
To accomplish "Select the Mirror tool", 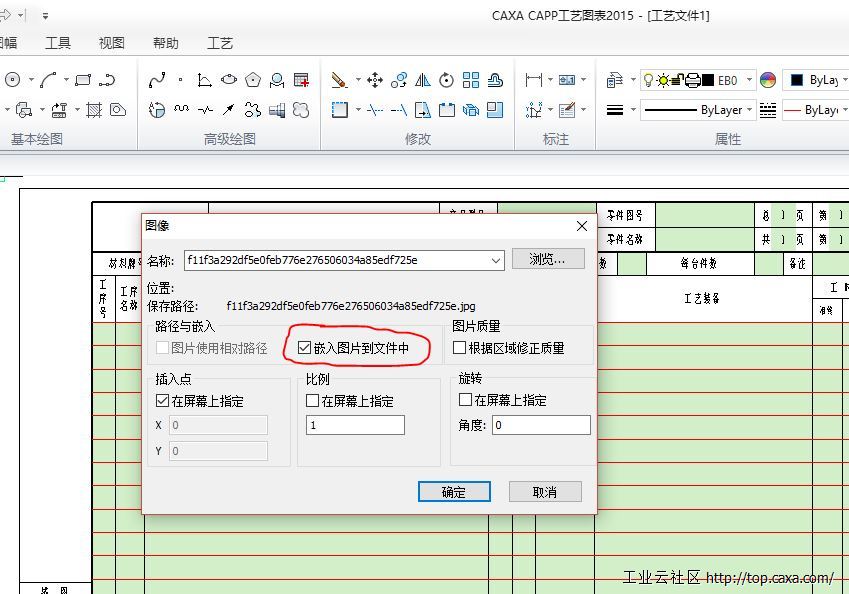I will 423,80.
